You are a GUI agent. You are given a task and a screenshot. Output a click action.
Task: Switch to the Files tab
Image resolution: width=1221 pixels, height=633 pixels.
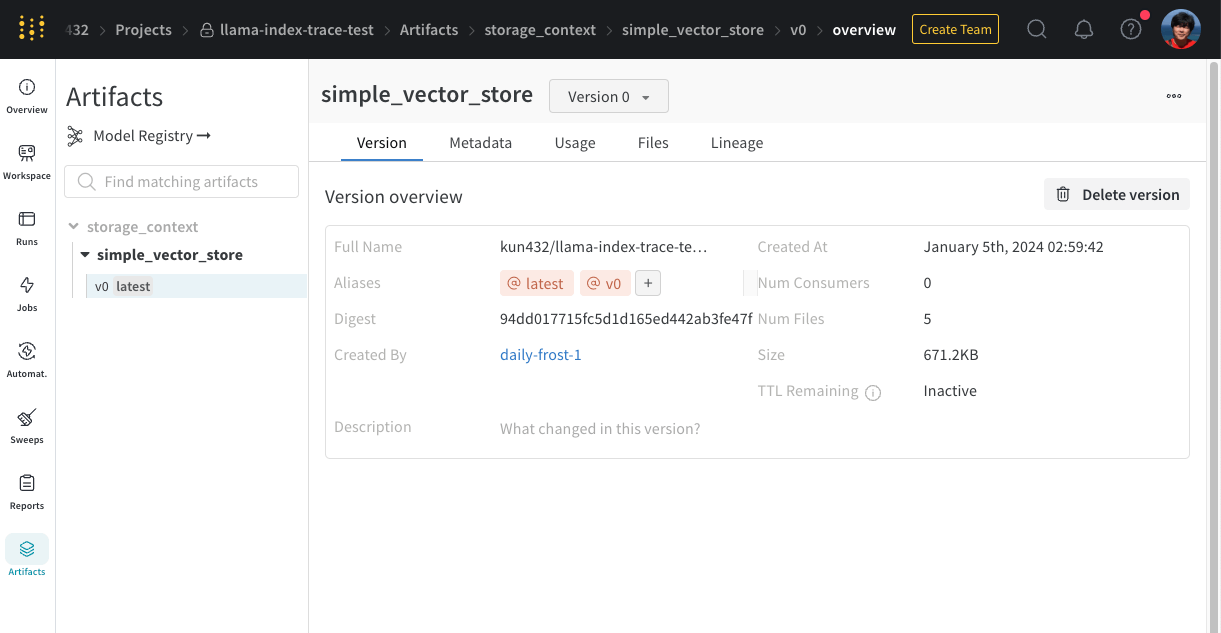[653, 143]
